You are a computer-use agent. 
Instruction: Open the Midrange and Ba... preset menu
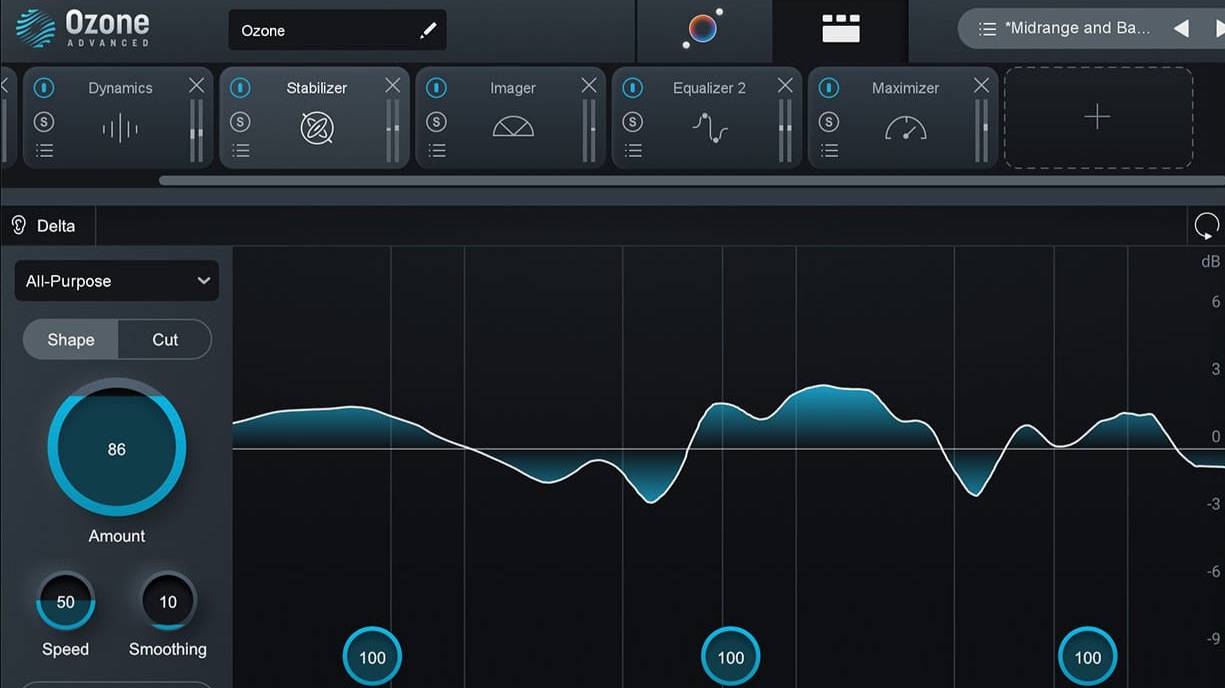[x=1080, y=28]
